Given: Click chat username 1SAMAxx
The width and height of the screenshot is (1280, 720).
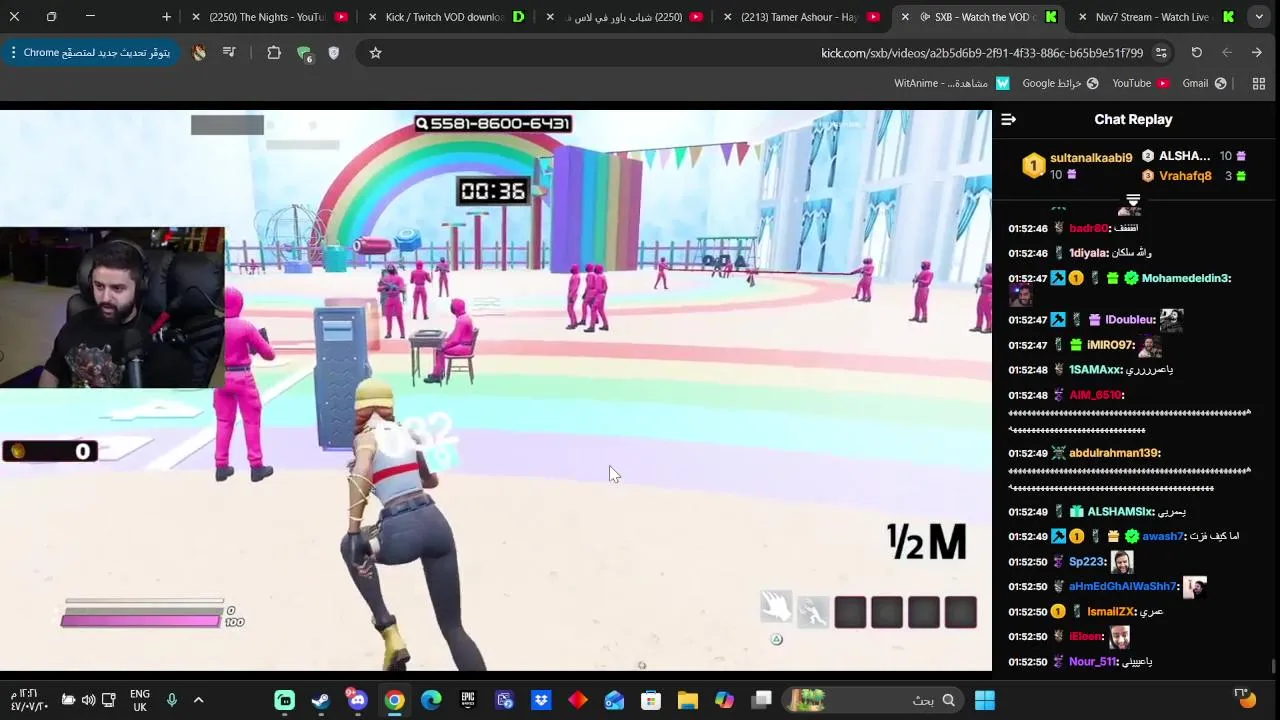Looking at the screenshot, I should [1095, 370].
